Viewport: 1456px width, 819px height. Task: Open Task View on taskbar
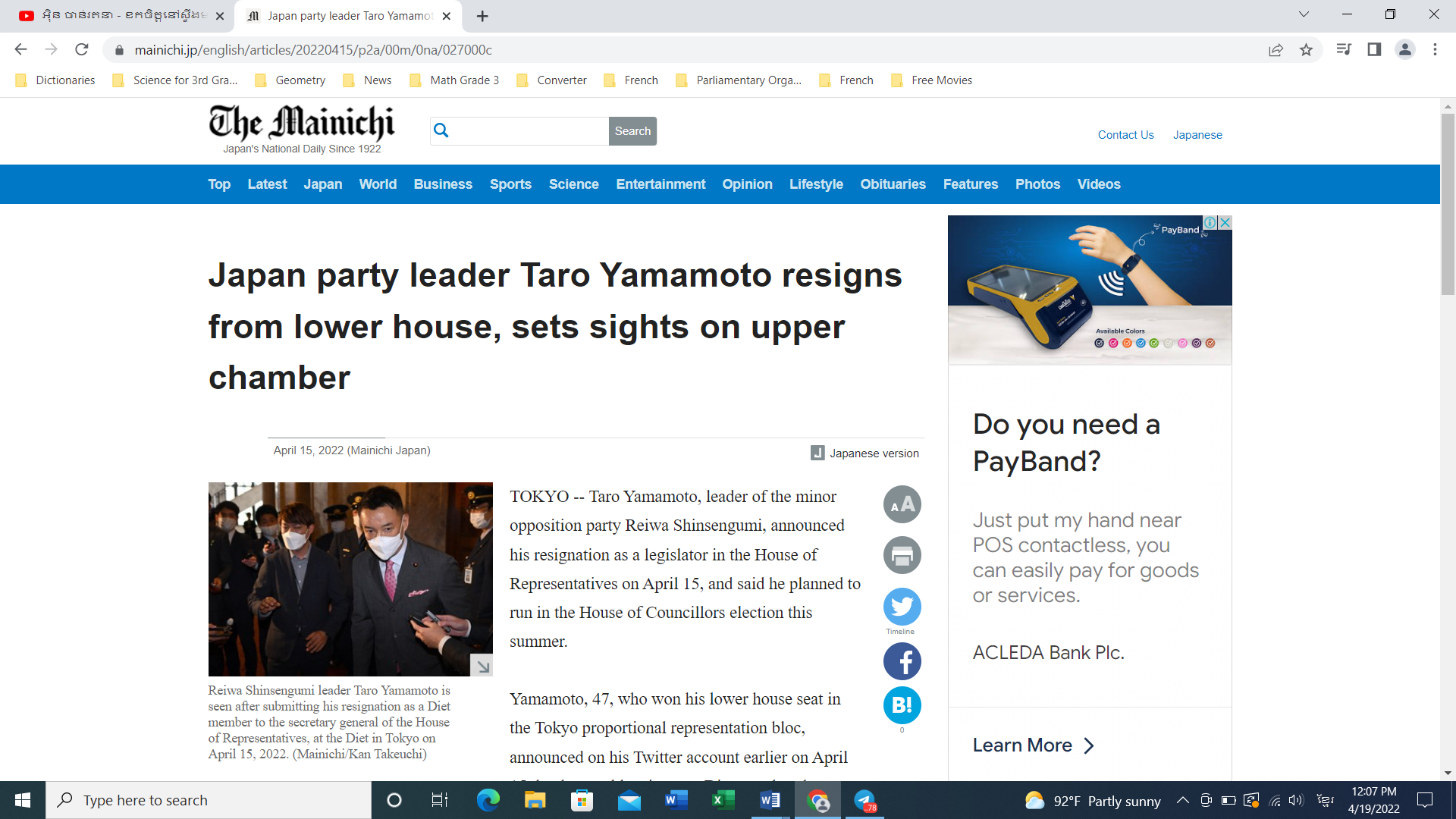pos(440,800)
